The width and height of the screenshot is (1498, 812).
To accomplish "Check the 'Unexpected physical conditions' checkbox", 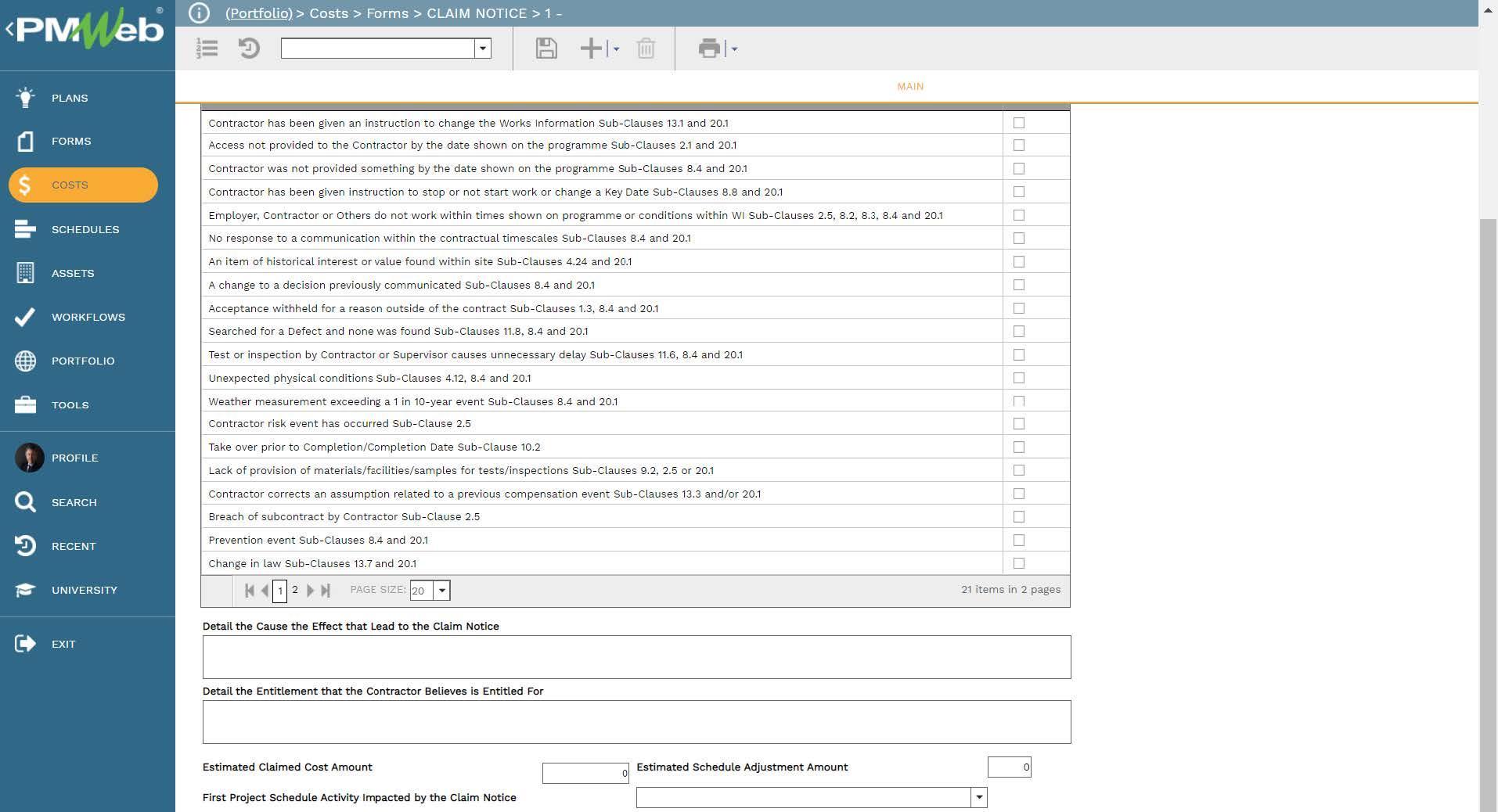I will point(1018,378).
